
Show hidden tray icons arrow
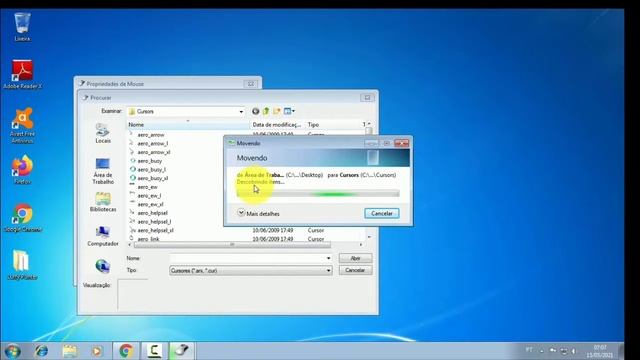(542, 351)
